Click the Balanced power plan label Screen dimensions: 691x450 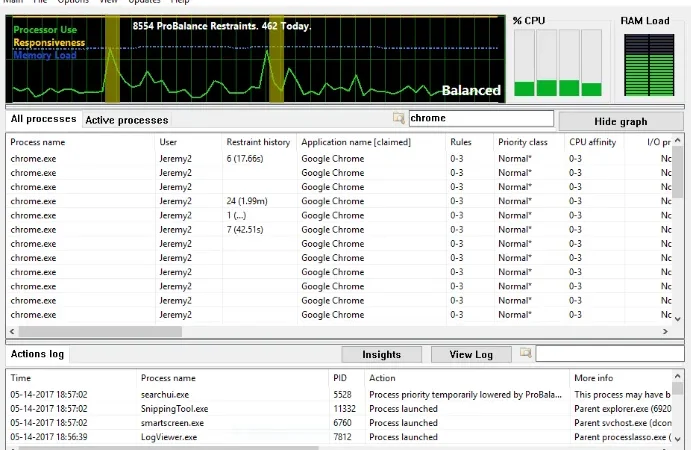point(471,90)
